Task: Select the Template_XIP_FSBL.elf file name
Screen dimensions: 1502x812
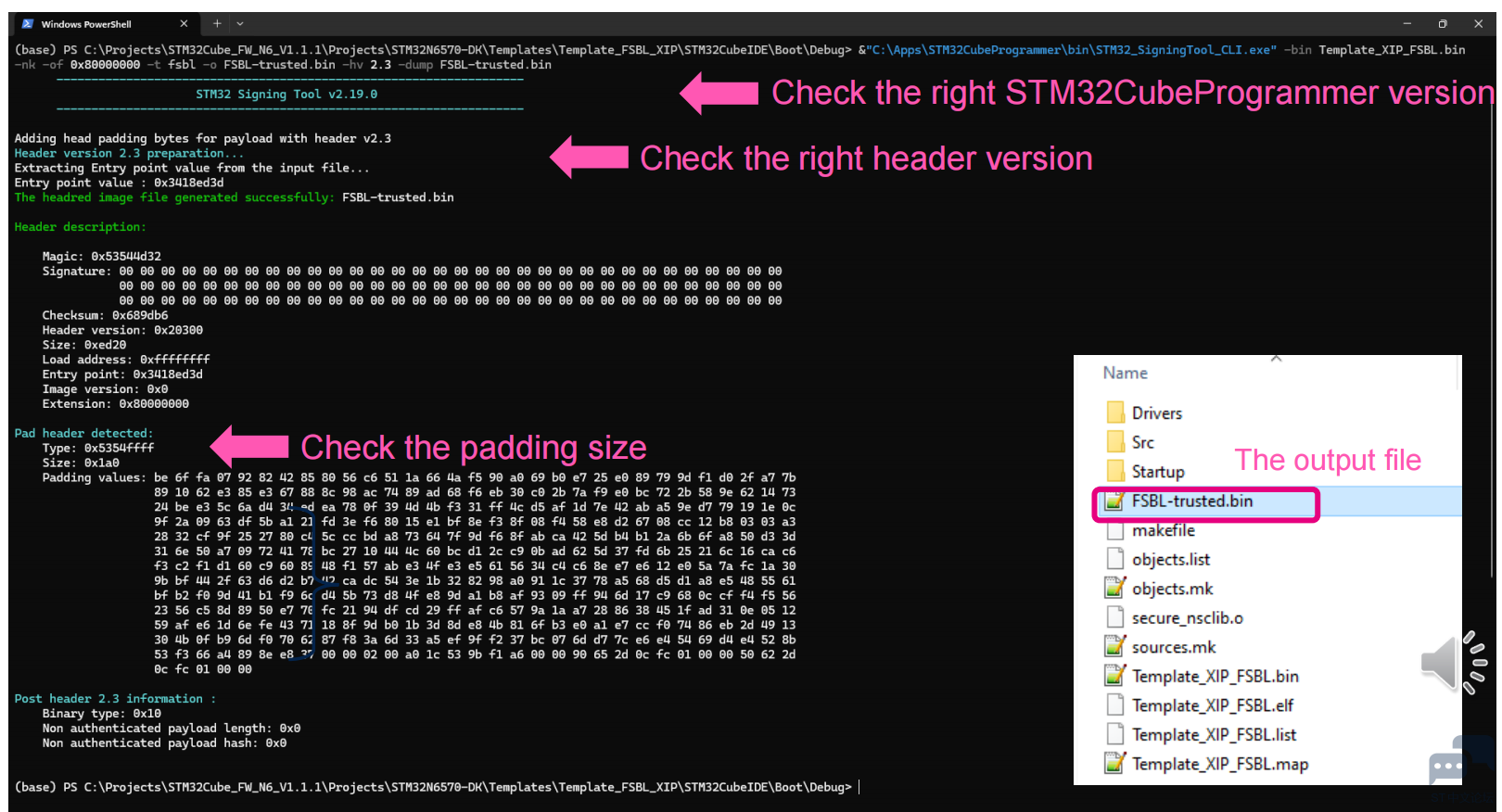Action: click(1213, 705)
